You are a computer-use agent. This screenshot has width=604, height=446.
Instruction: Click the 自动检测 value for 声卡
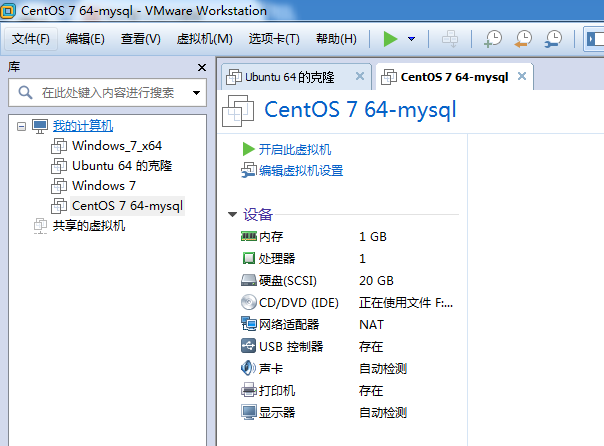click(x=383, y=369)
